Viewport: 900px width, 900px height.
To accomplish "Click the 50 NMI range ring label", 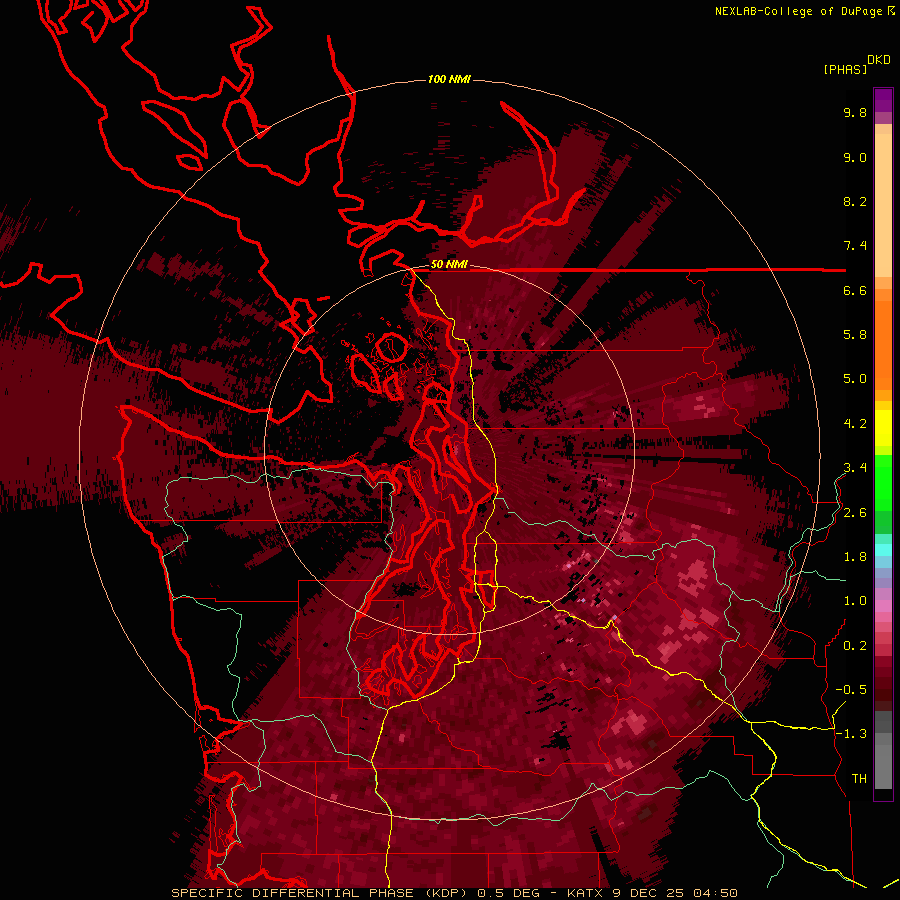I will [449, 265].
